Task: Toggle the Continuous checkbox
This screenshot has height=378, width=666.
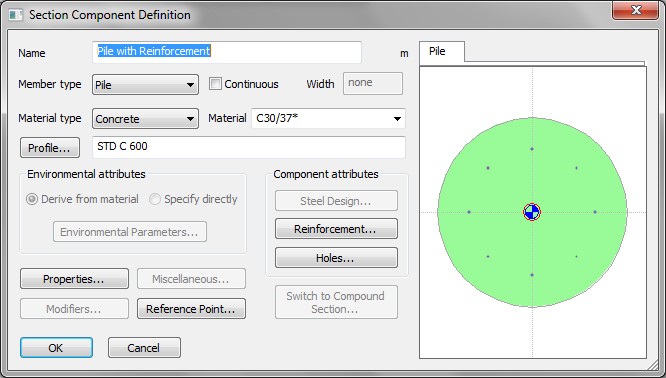Action: [x=215, y=84]
